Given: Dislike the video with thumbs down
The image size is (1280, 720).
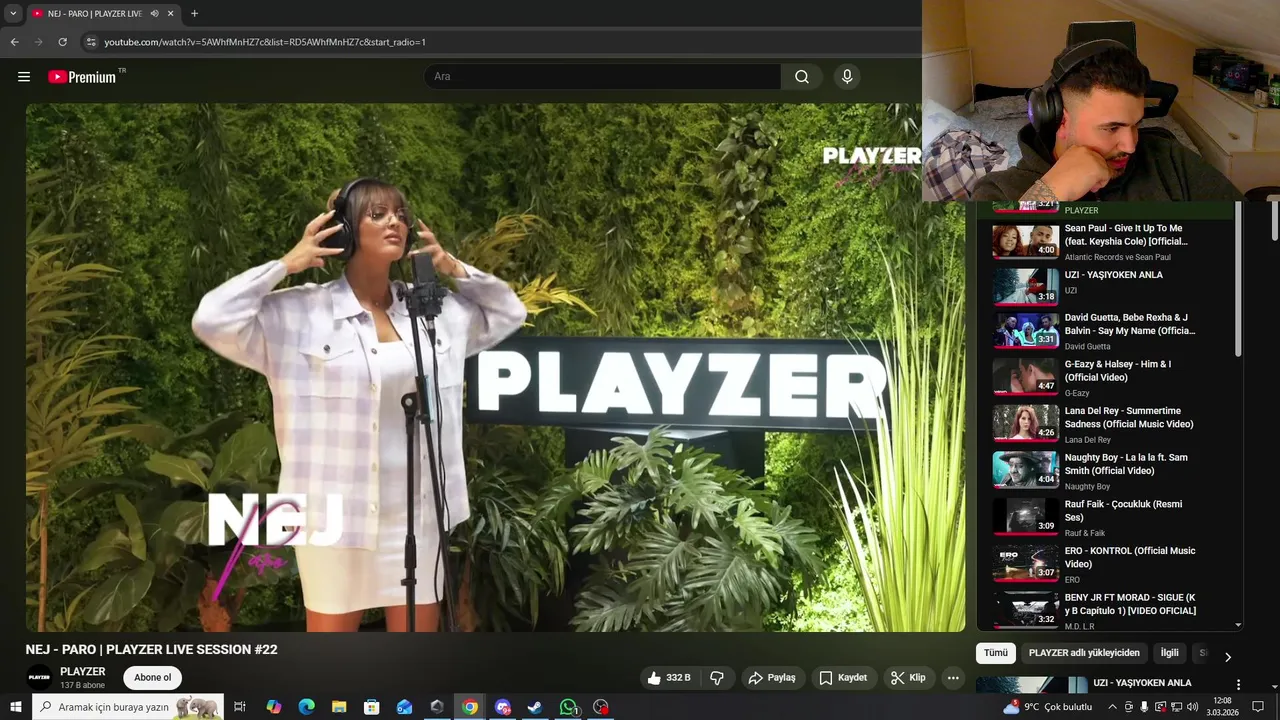Looking at the screenshot, I should coord(717,678).
